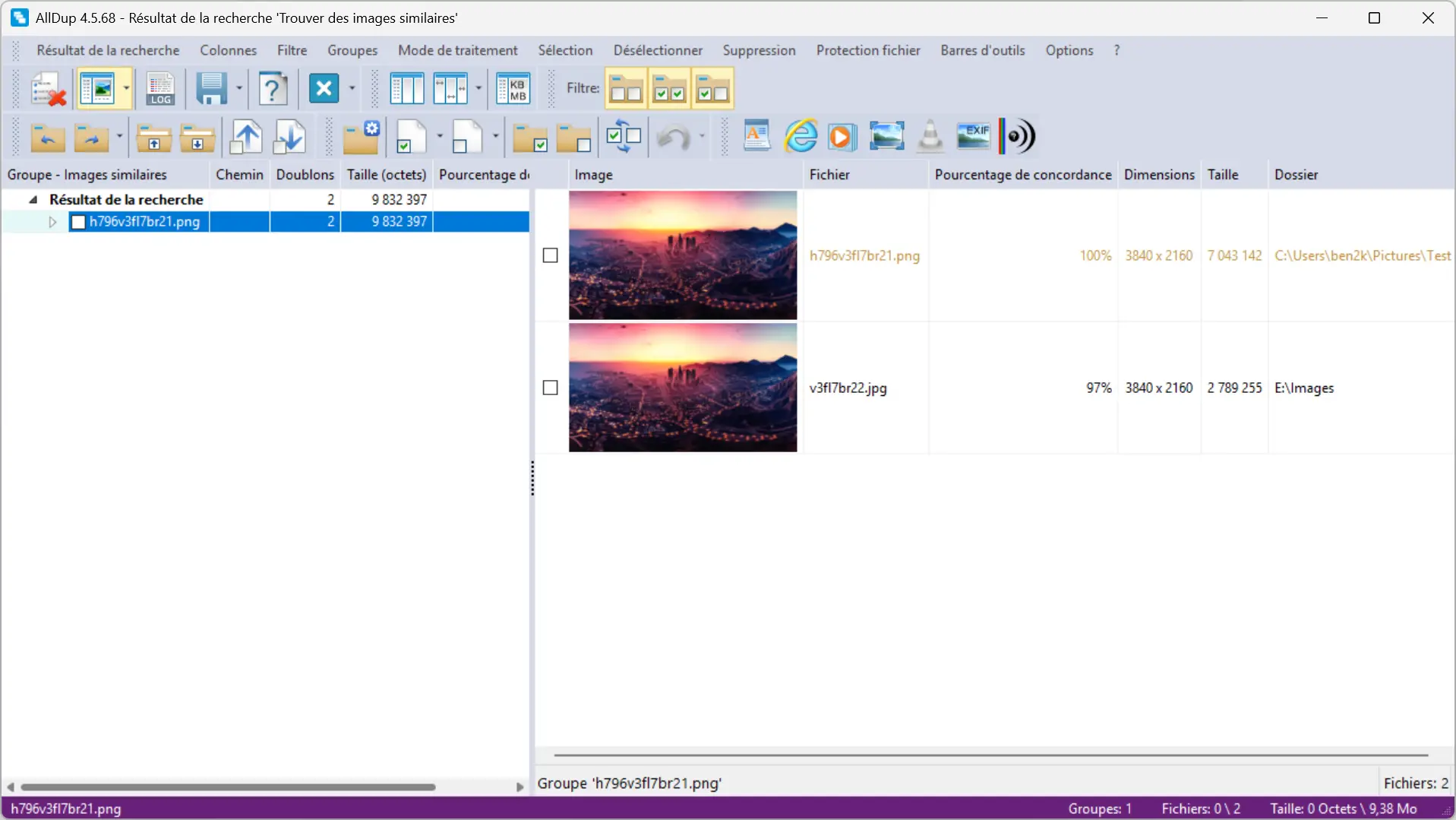
Task: Click the save floppy disk icon
Action: point(211,89)
